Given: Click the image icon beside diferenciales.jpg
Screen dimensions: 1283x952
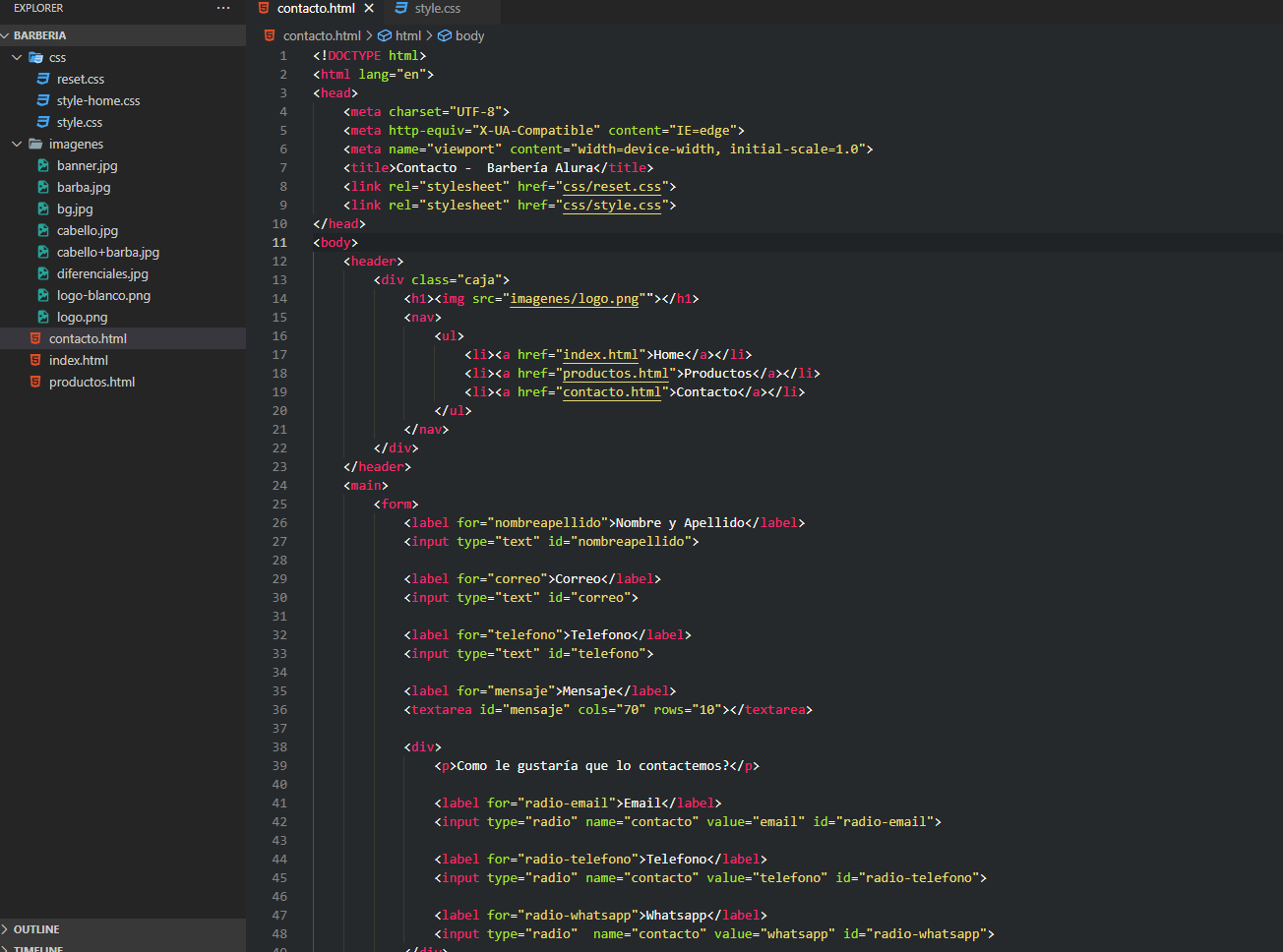Looking at the screenshot, I should [x=43, y=273].
